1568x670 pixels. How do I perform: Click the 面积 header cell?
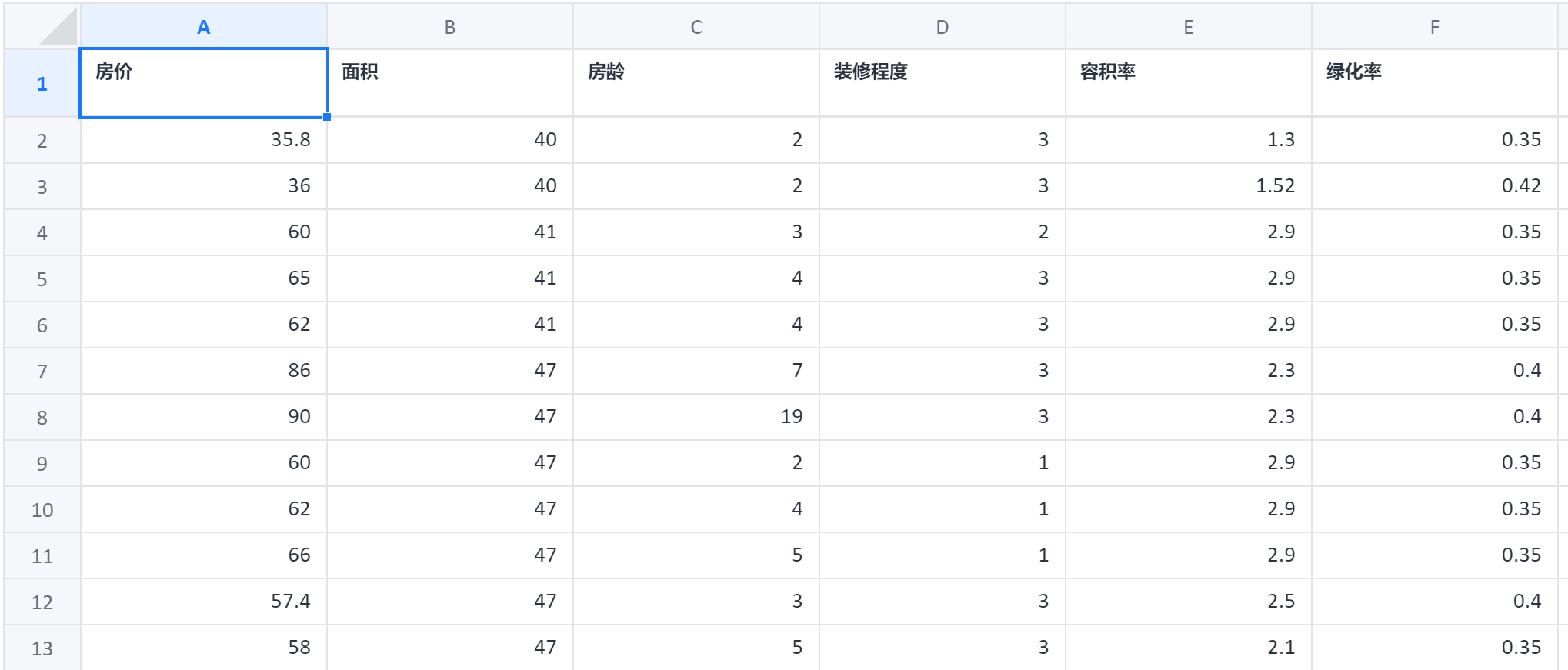[x=449, y=83]
